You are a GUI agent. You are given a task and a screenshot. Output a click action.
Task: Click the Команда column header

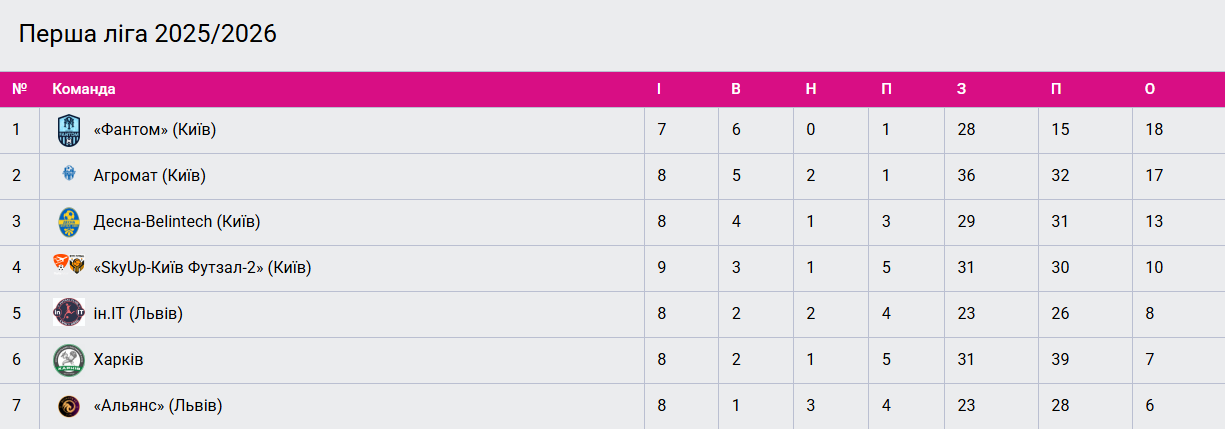point(84,89)
